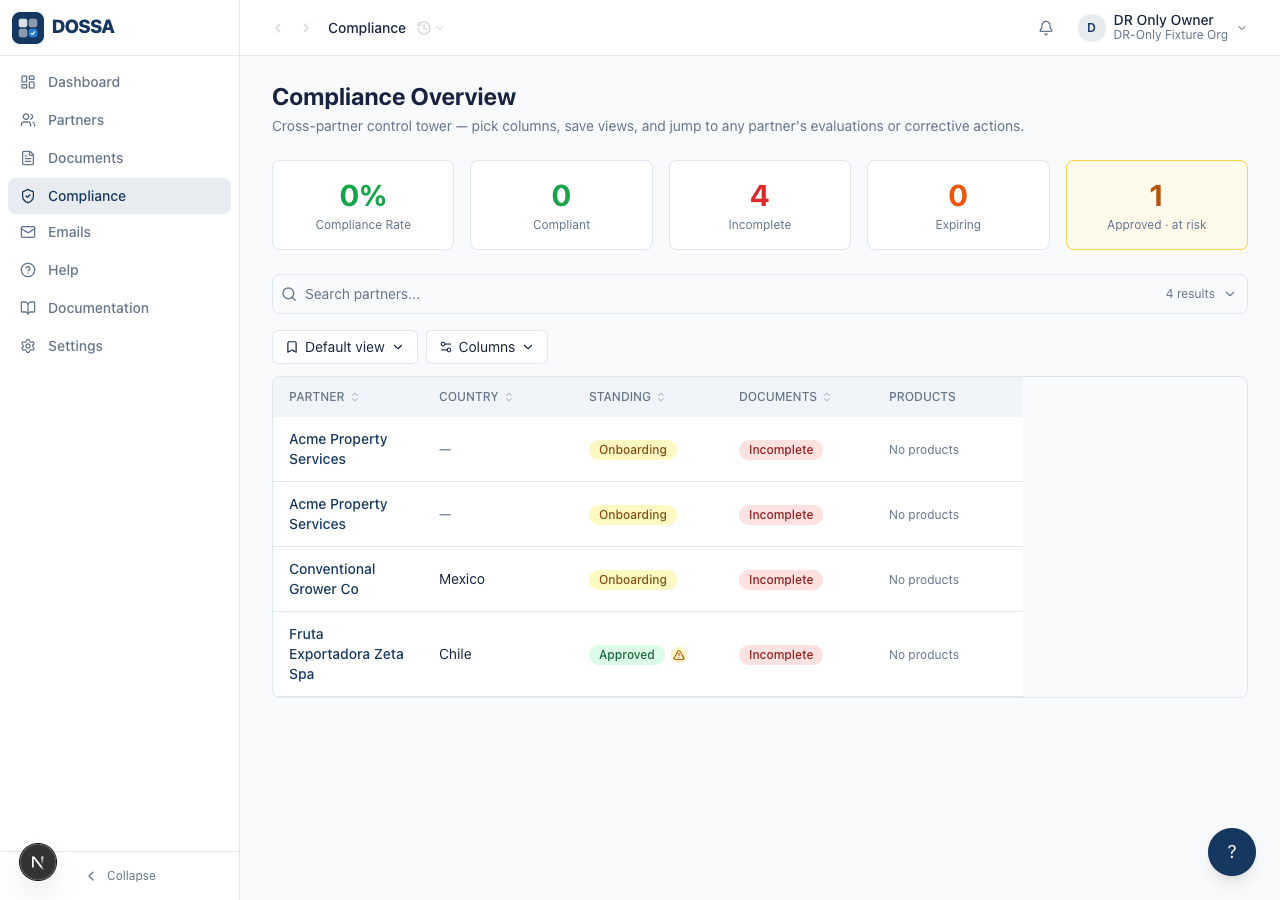Image resolution: width=1280 pixels, height=900 pixels.
Task: Open the Help sidebar page
Action: pyautogui.click(x=119, y=270)
